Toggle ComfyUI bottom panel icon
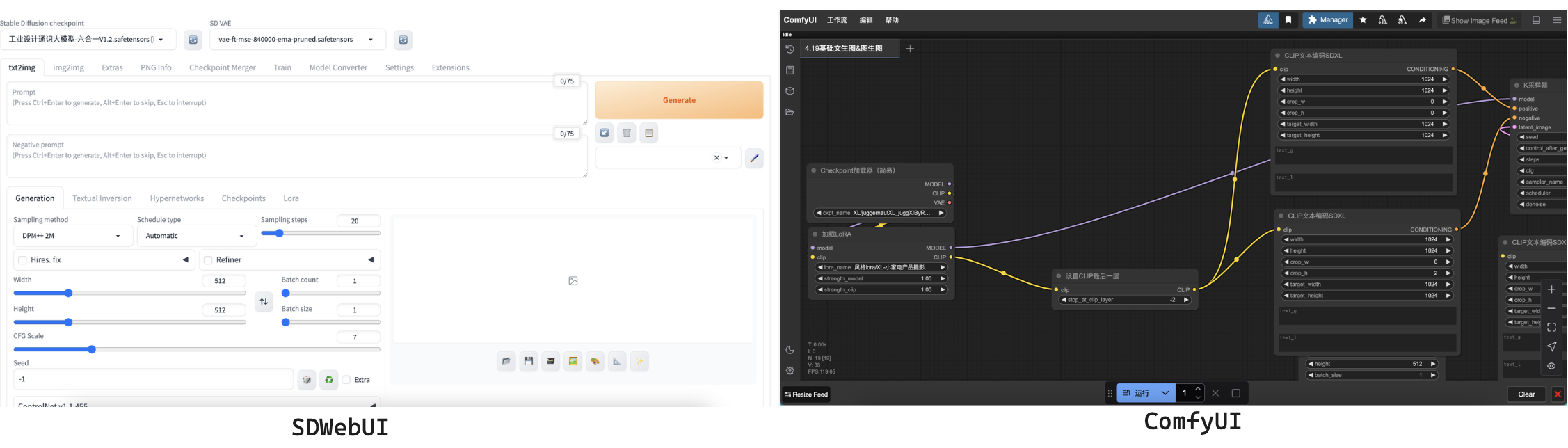1568x448 pixels. (1536, 20)
